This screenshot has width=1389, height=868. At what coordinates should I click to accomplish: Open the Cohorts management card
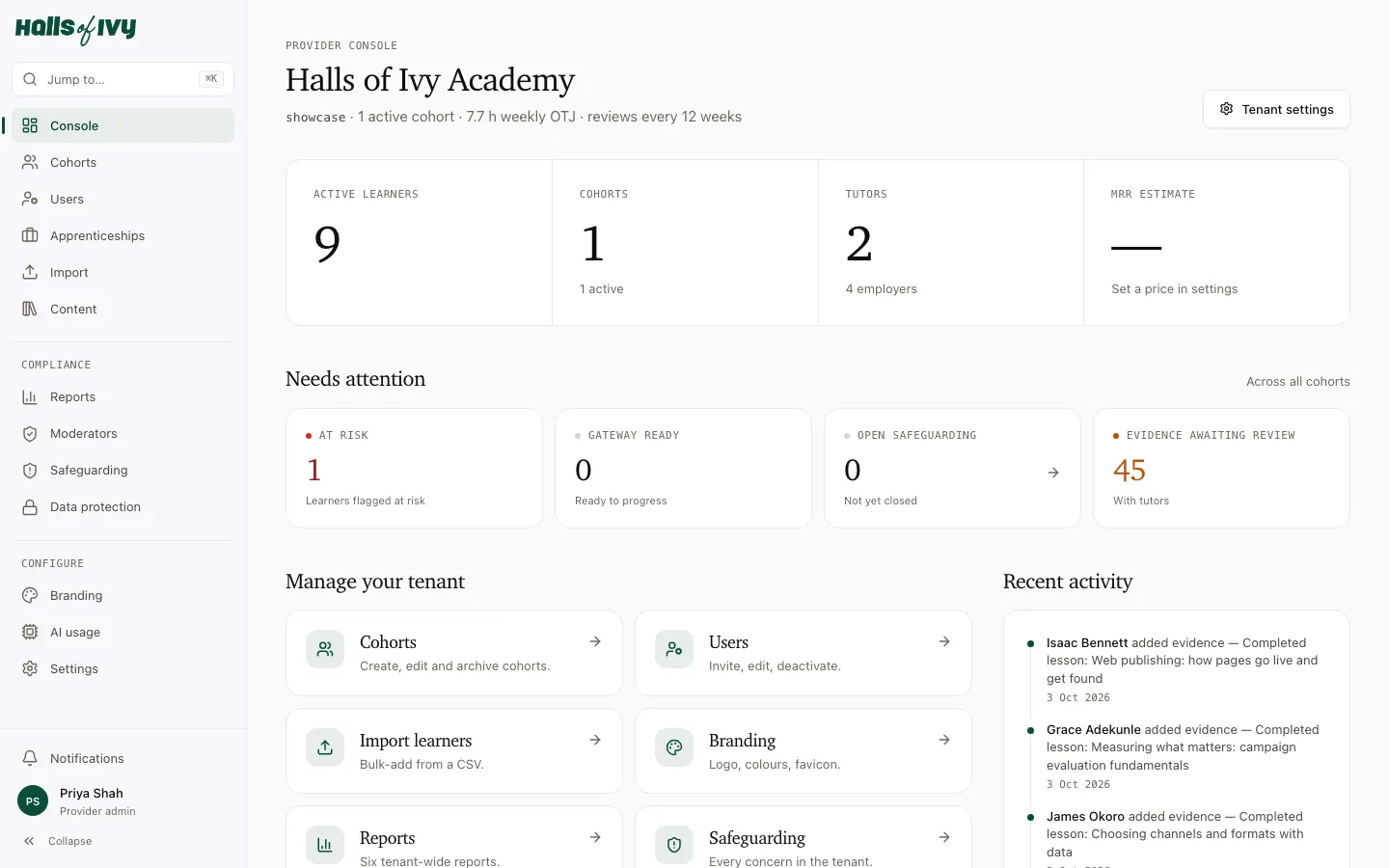(454, 653)
